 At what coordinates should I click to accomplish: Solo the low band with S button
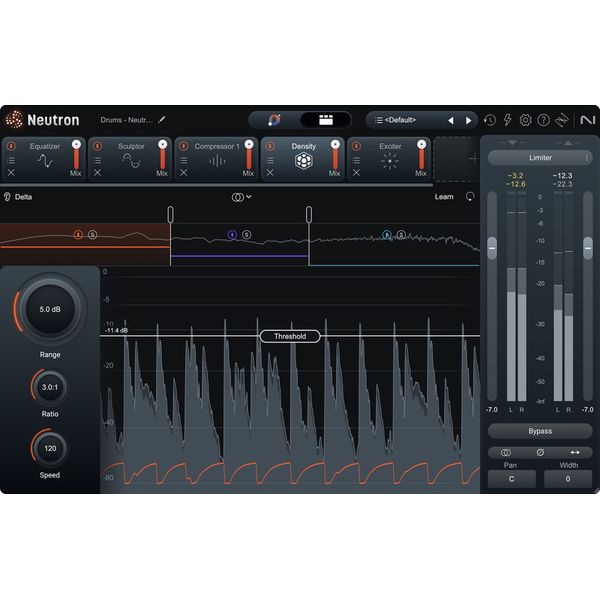93,234
